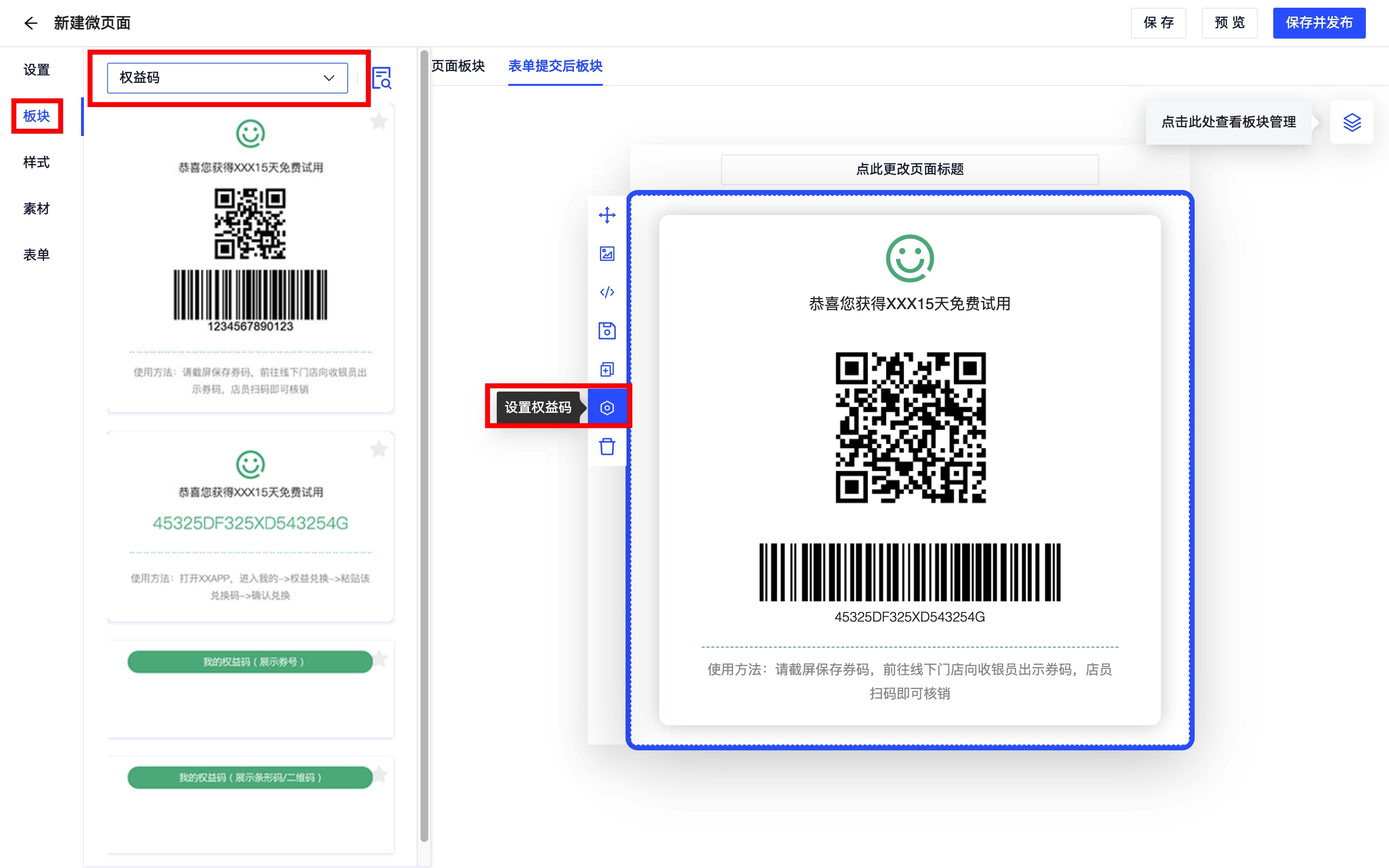Click 点此更改页面标题 title field
This screenshot has width=1389, height=868.
coord(910,169)
